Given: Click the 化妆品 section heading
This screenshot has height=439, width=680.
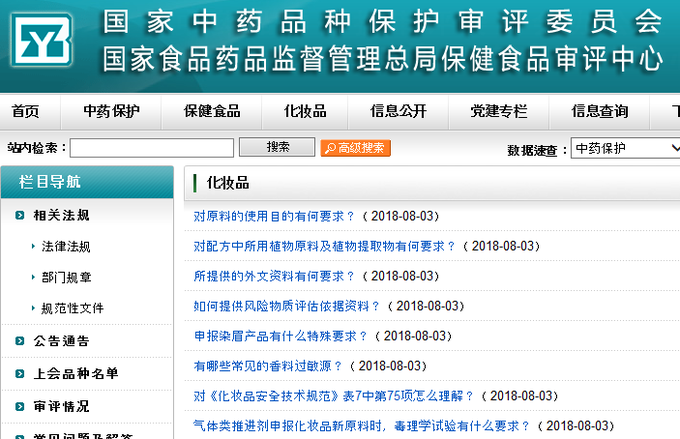Looking at the screenshot, I should [228, 183].
